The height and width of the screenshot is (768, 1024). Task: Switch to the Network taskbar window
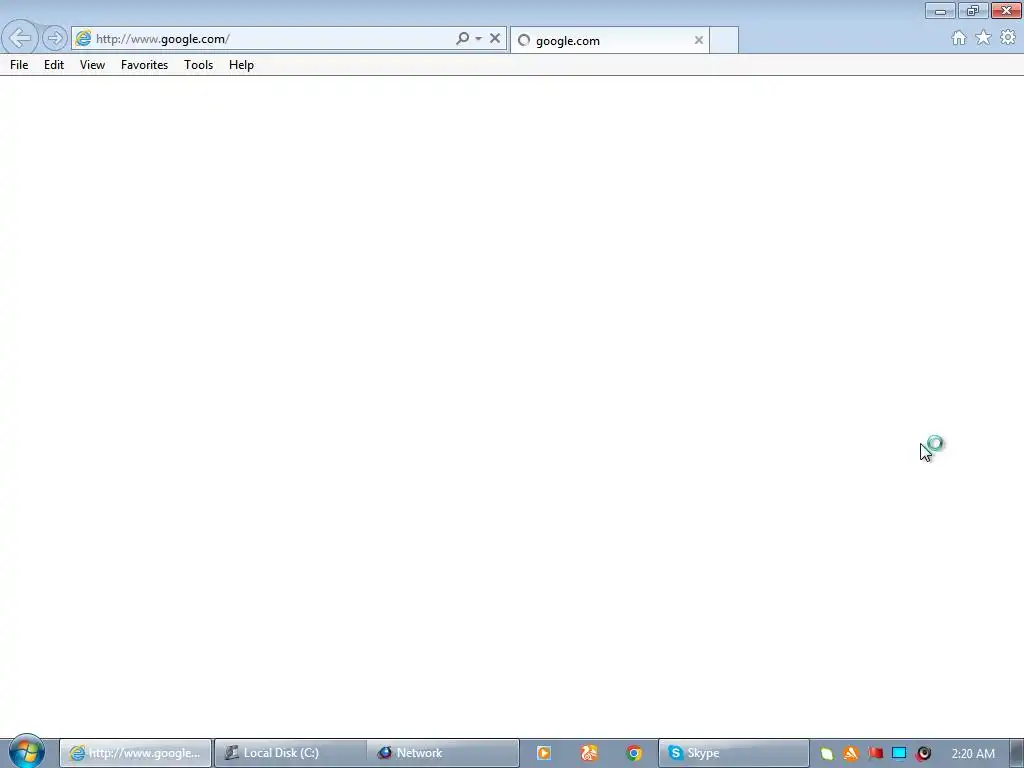[x=443, y=753]
